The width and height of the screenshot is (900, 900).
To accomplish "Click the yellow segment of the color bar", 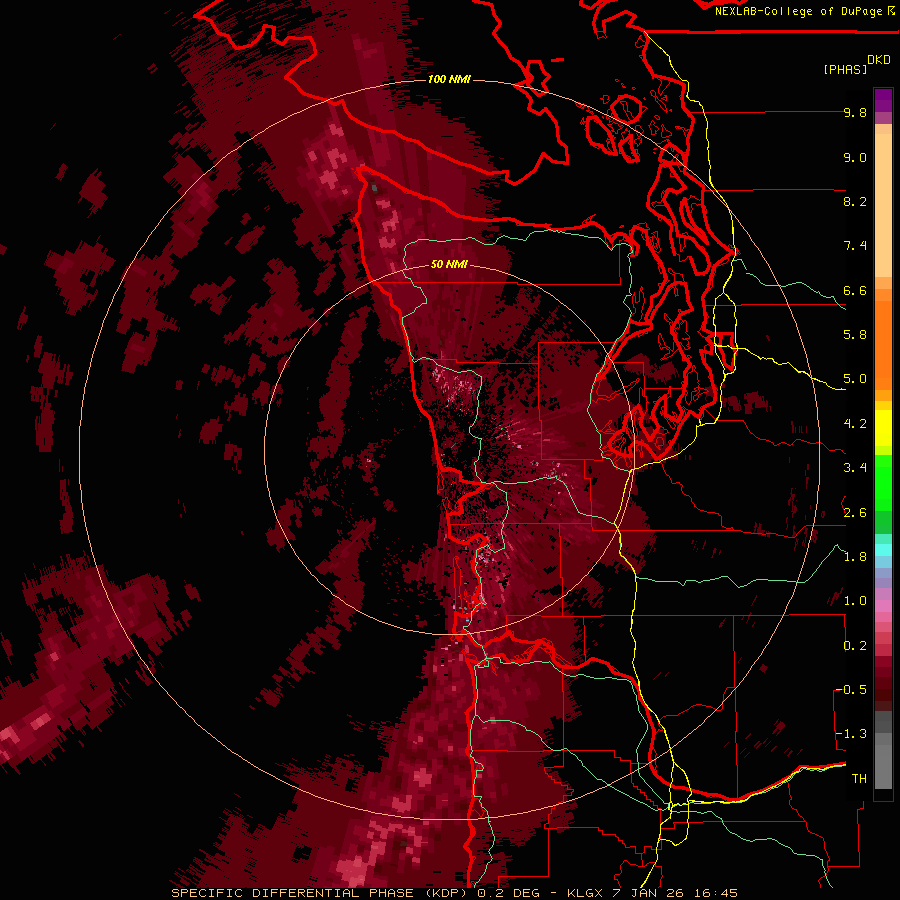I will tap(883, 428).
